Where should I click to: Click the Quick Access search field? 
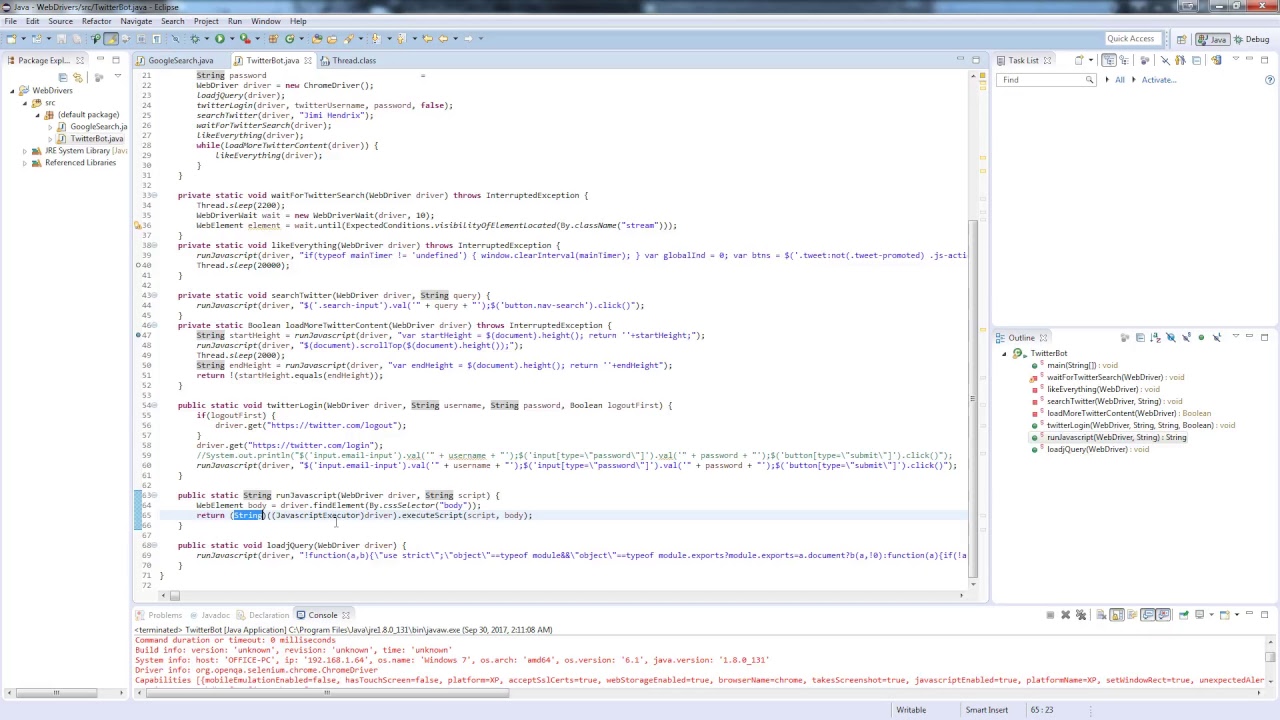[1131, 39]
